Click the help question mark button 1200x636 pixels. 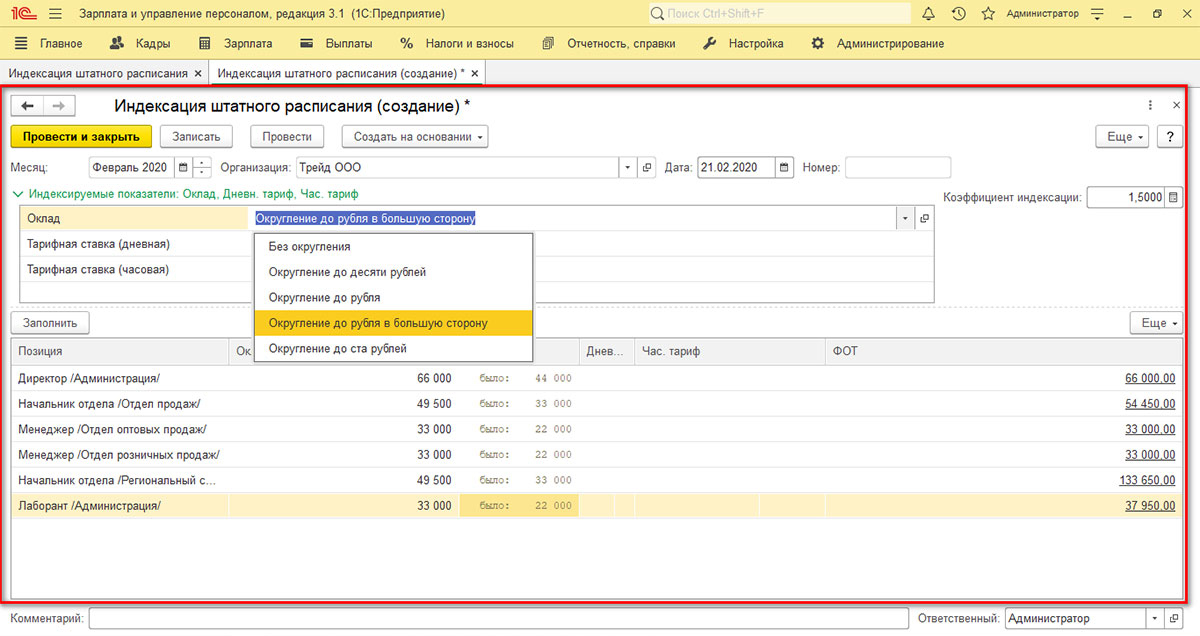click(1167, 137)
